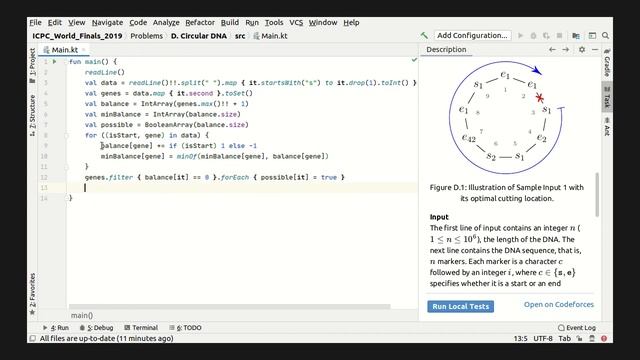Click the Debug bug icon in top toolbar

(533, 36)
